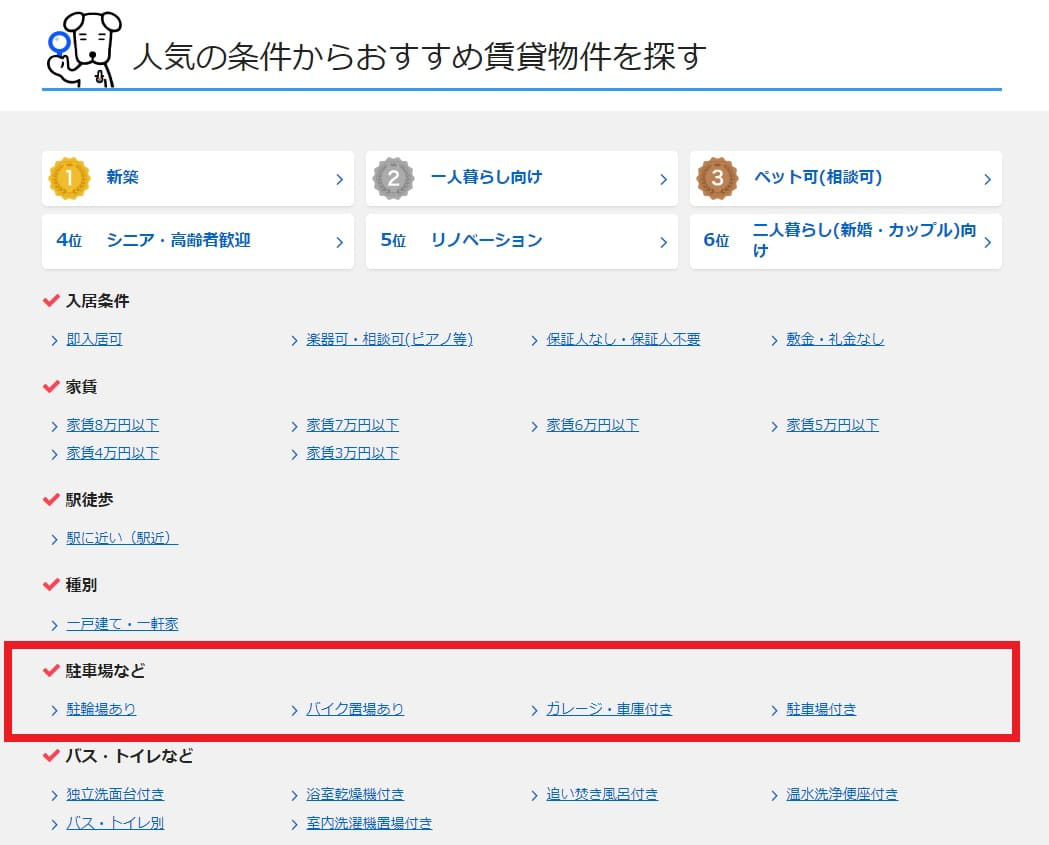Viewport: 1049px width, 845px height.
Task: Open the 即入居可 link
Action: coord(94,339)
